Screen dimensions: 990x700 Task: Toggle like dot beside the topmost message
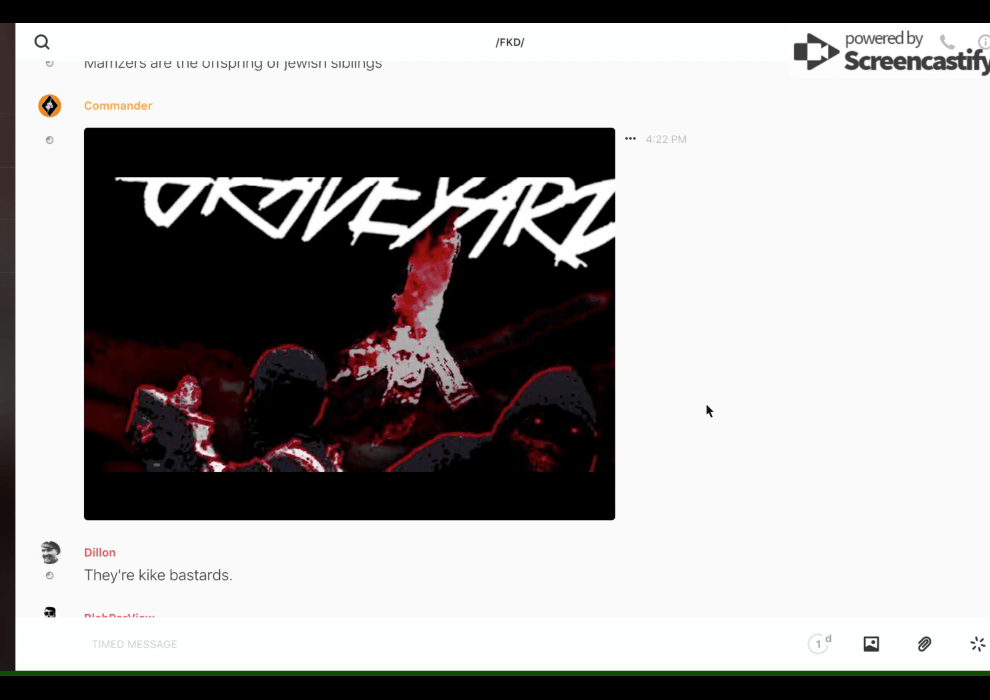point(49,64)
